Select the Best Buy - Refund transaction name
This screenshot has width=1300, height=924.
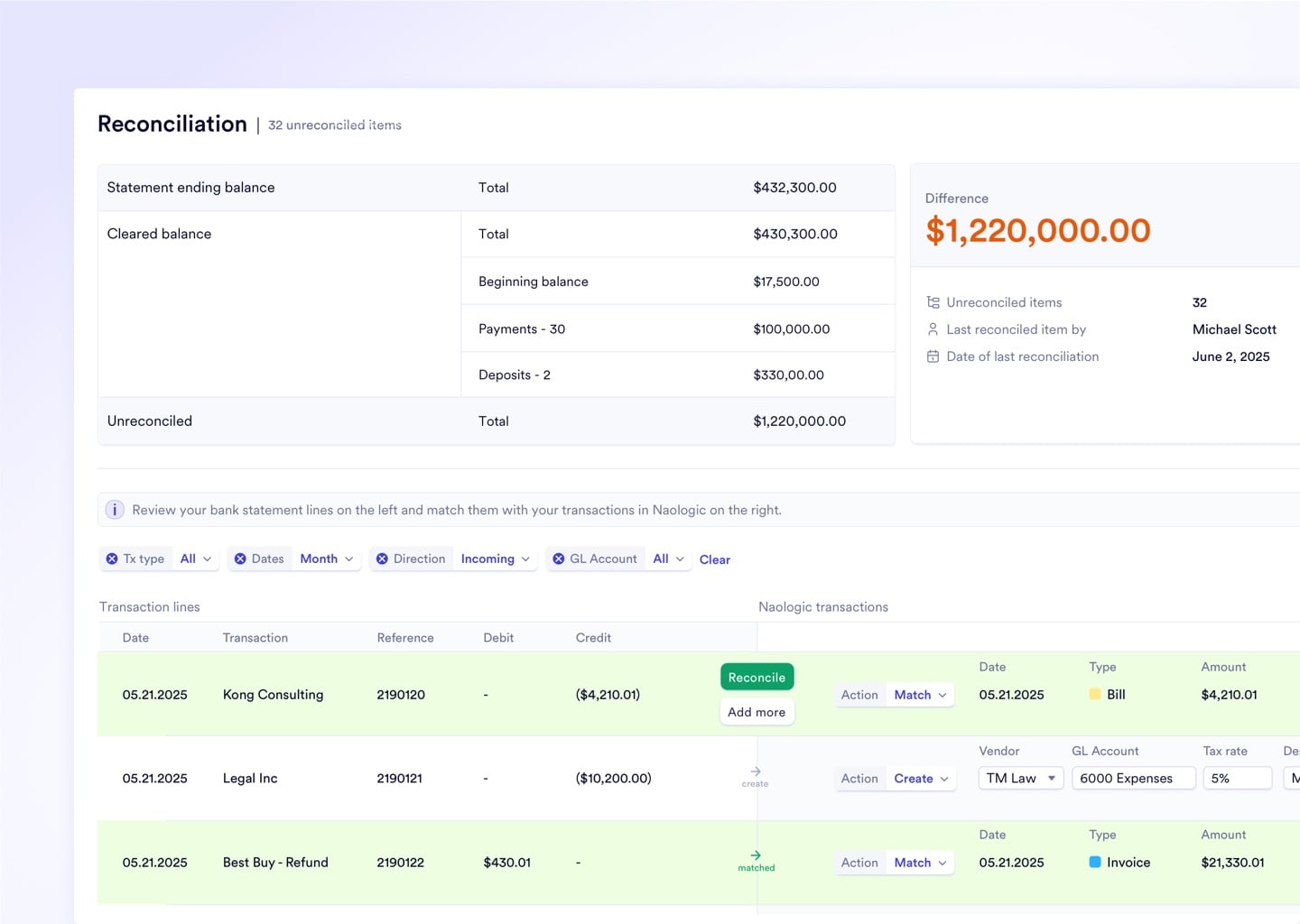(275, 863)
